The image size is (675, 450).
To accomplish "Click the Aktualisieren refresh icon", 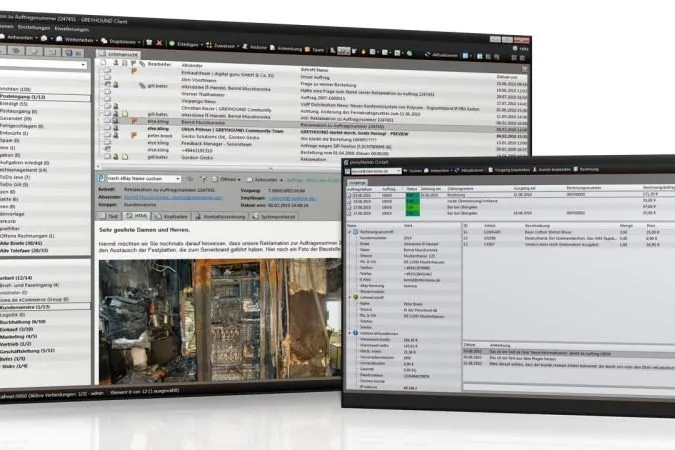I will tap(427, 54).
